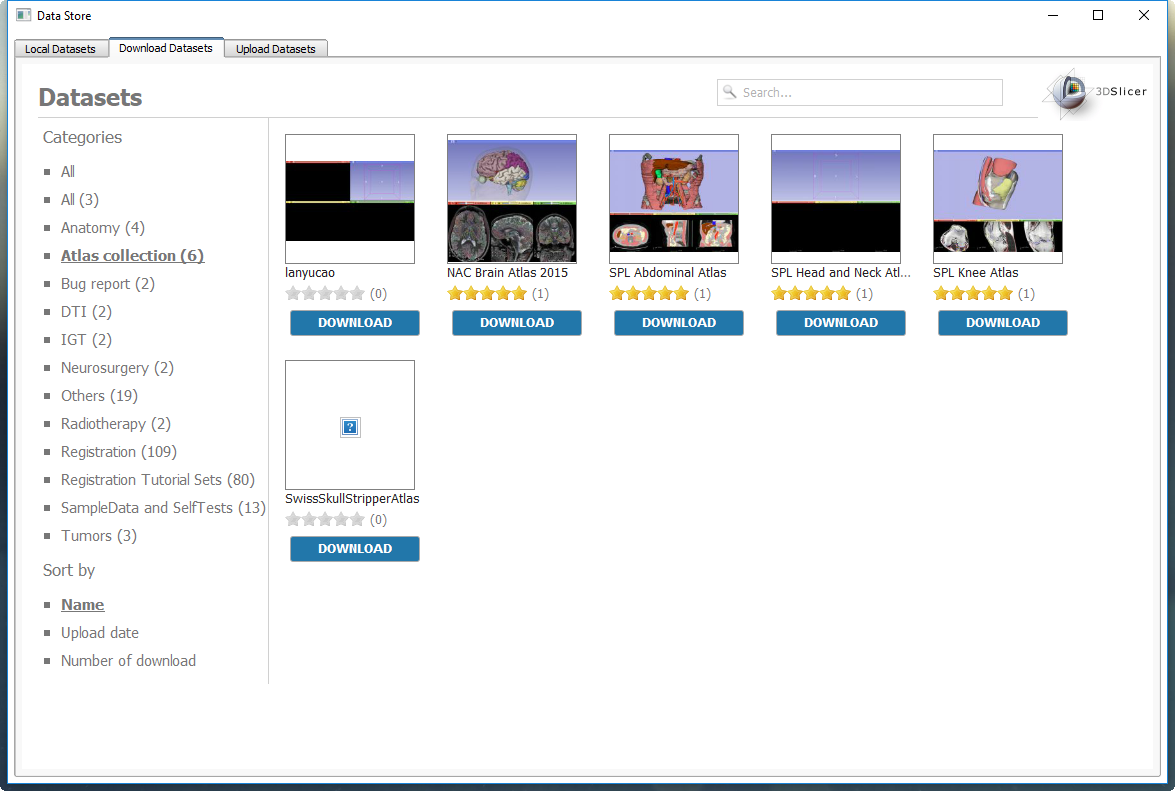Switch to the Local Datasets tab
Image resolution: width=1175 pixels, height=791 pixels.
click(x=60, y=49)
